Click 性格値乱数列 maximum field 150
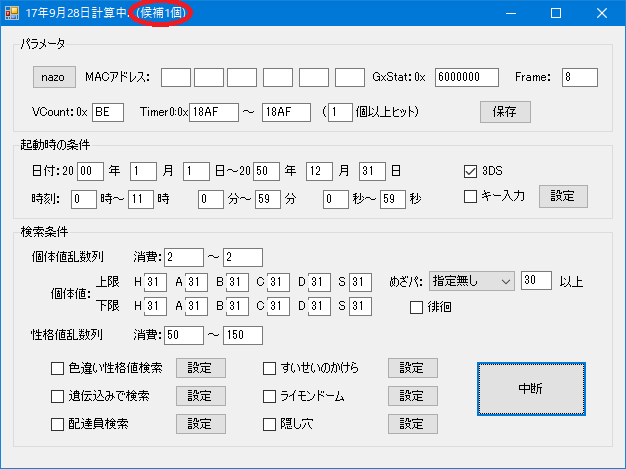The image size is (626, 469). [243, 335]
